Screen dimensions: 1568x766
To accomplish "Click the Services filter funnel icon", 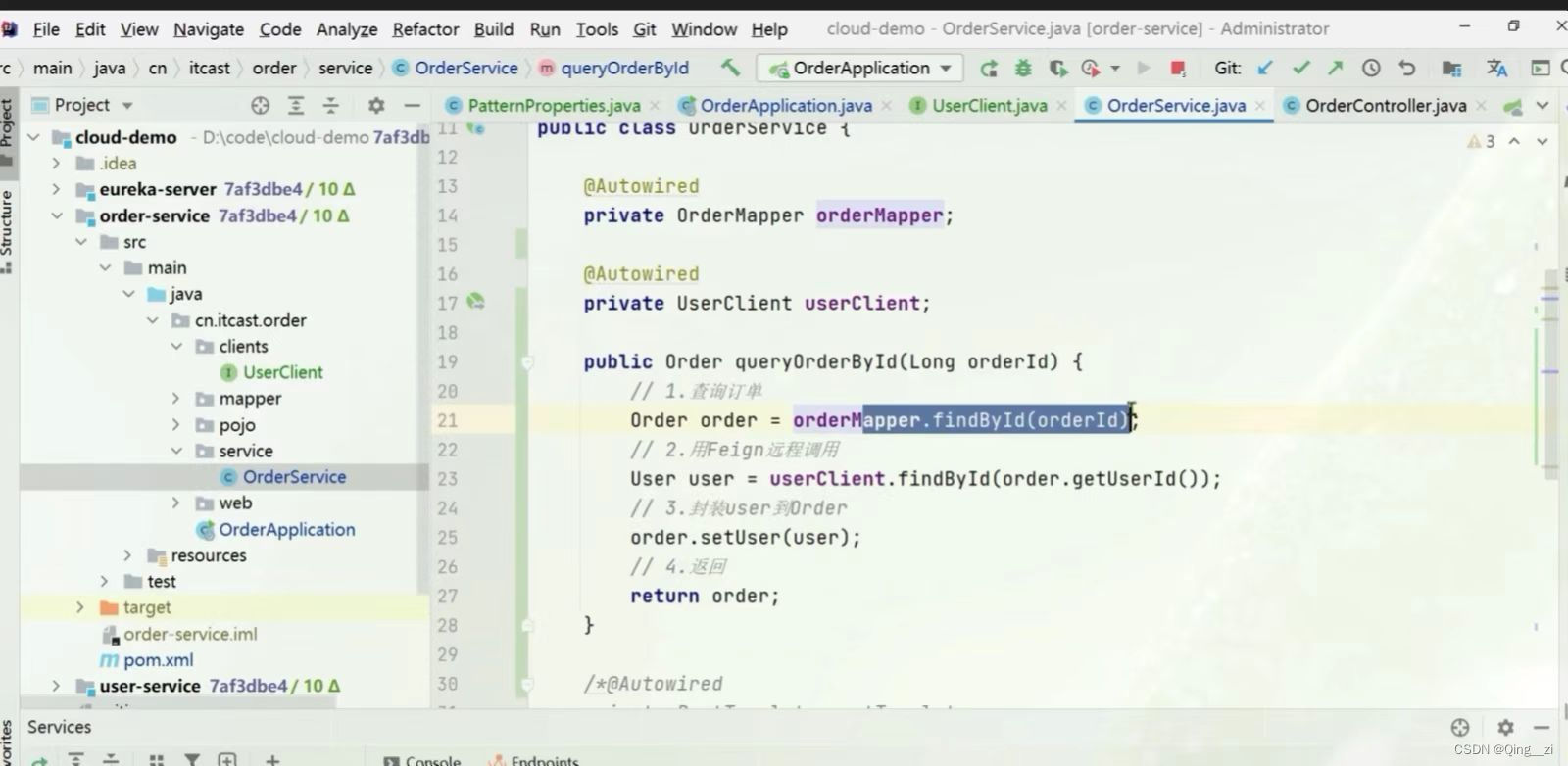I will [x=193, y=759].
